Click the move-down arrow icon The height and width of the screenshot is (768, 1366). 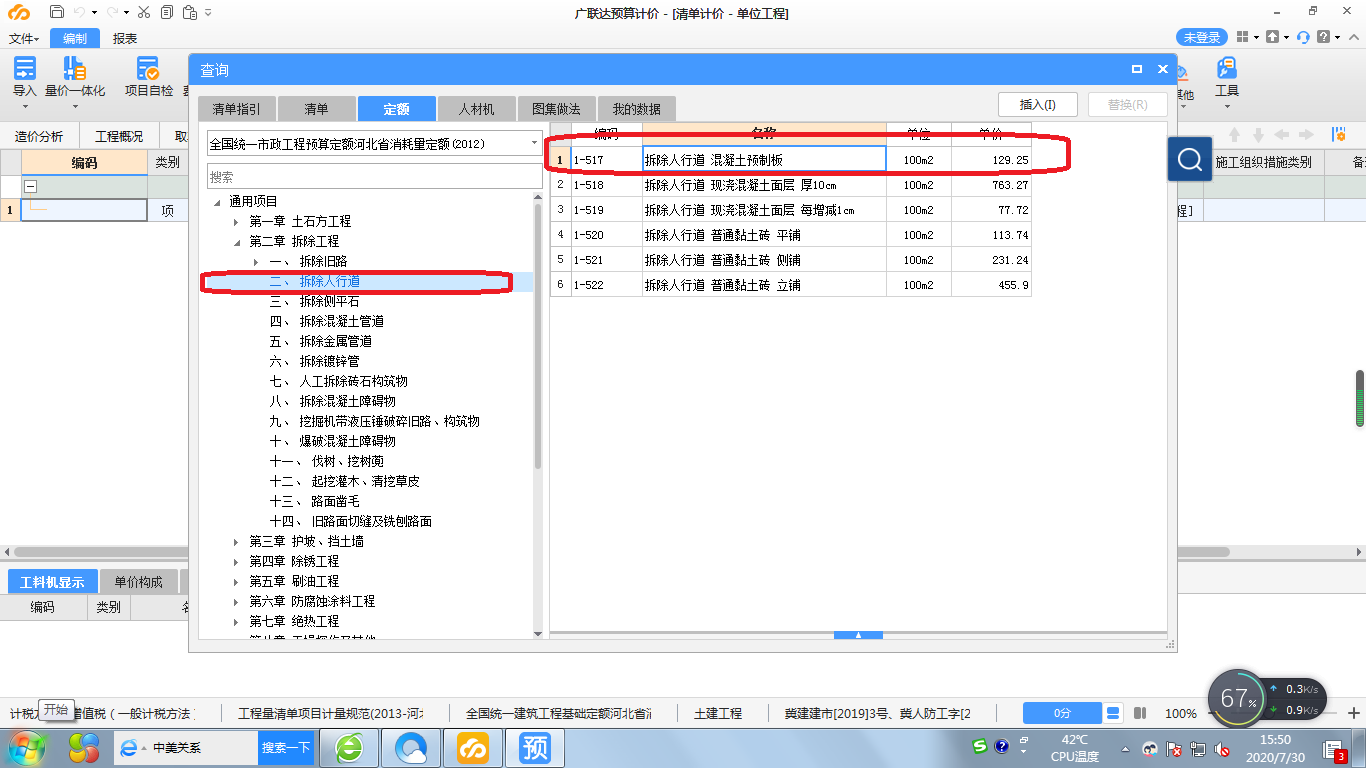tap(1258, 135)
